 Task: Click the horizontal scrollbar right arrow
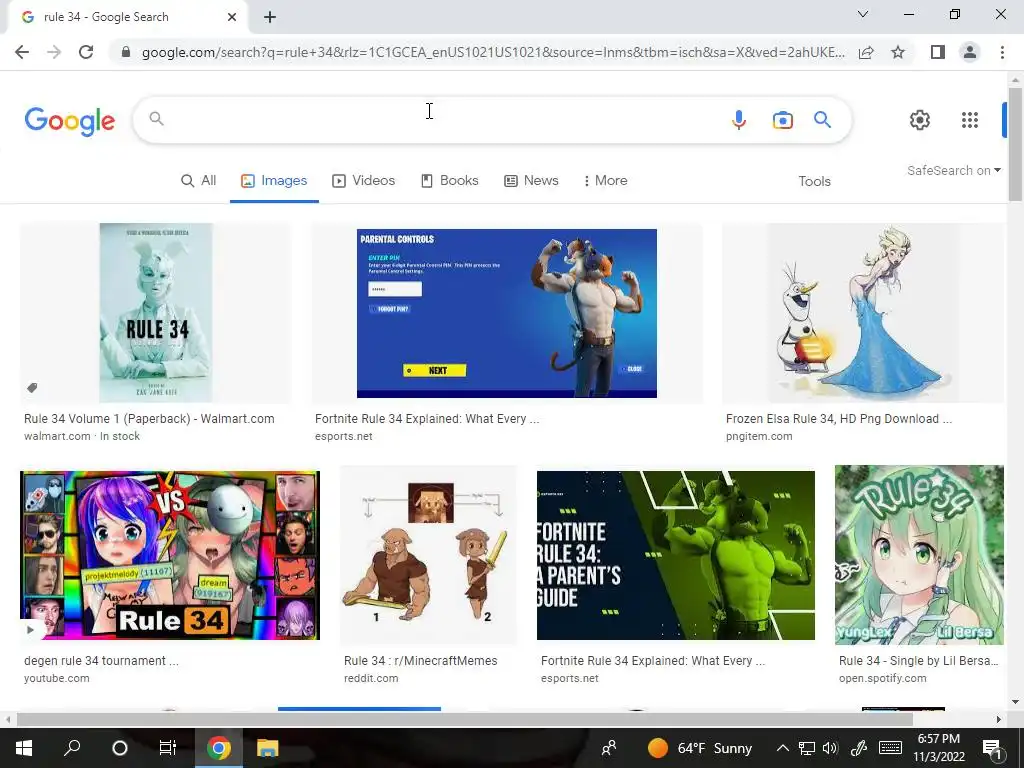point(999,720)
